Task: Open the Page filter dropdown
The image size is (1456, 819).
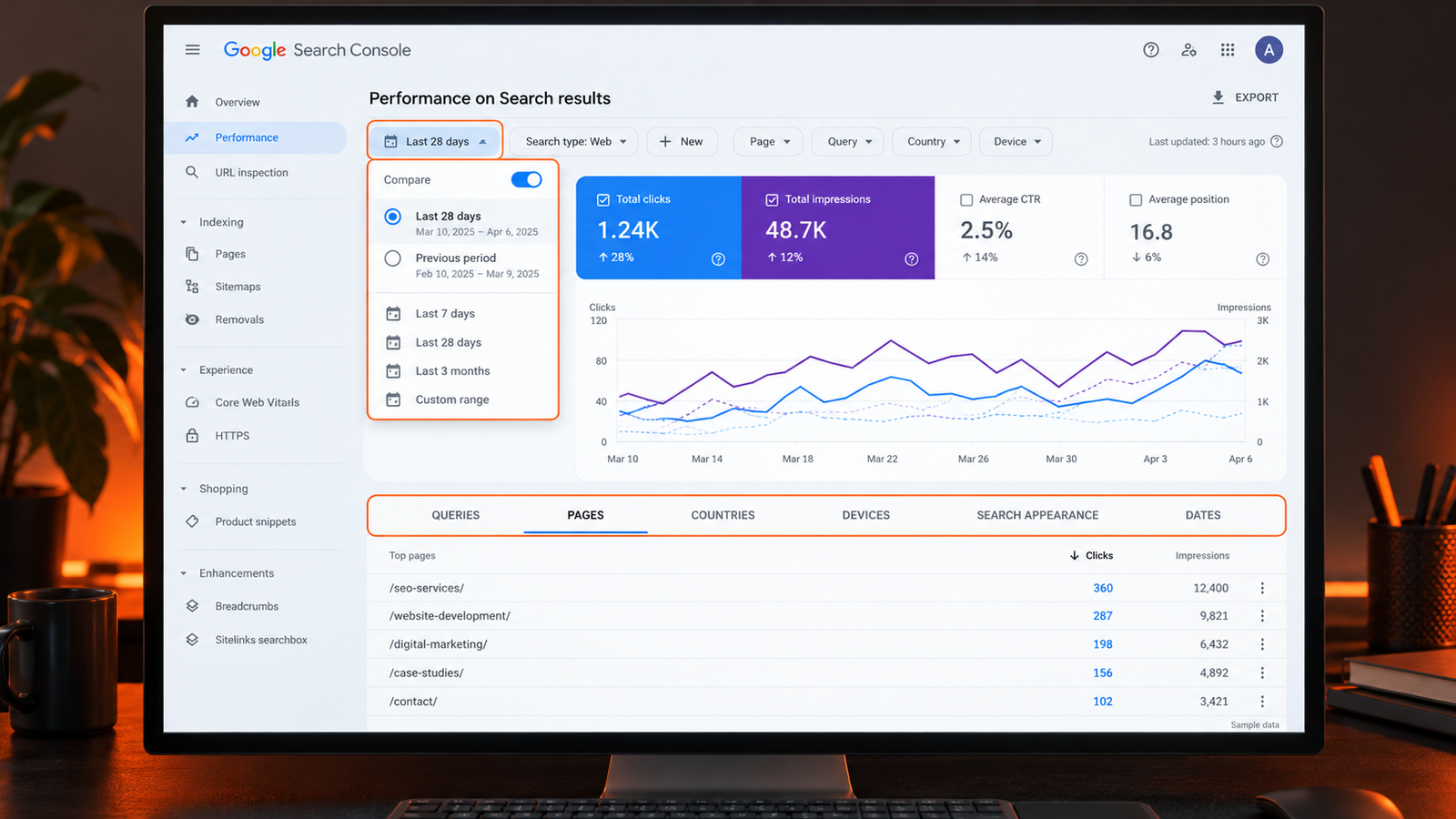Action: click(769, 141)
